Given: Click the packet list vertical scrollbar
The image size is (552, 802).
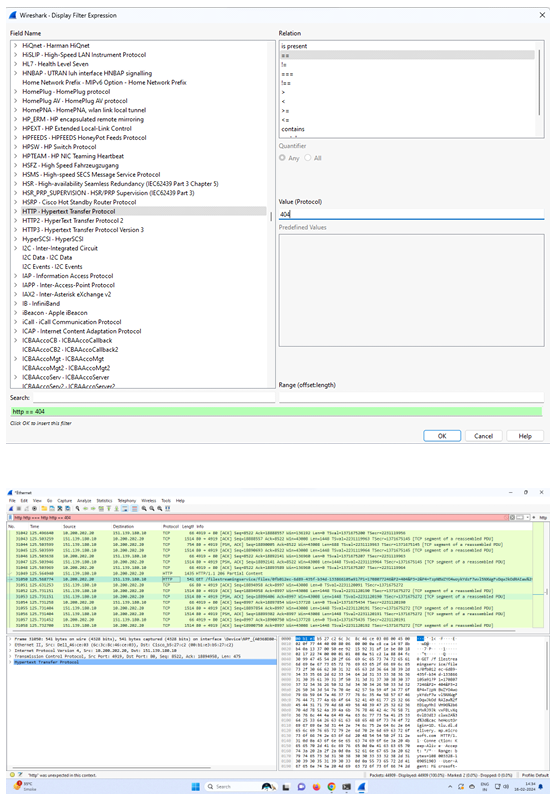Looking at the screenshot, I should tap(546, 592).
